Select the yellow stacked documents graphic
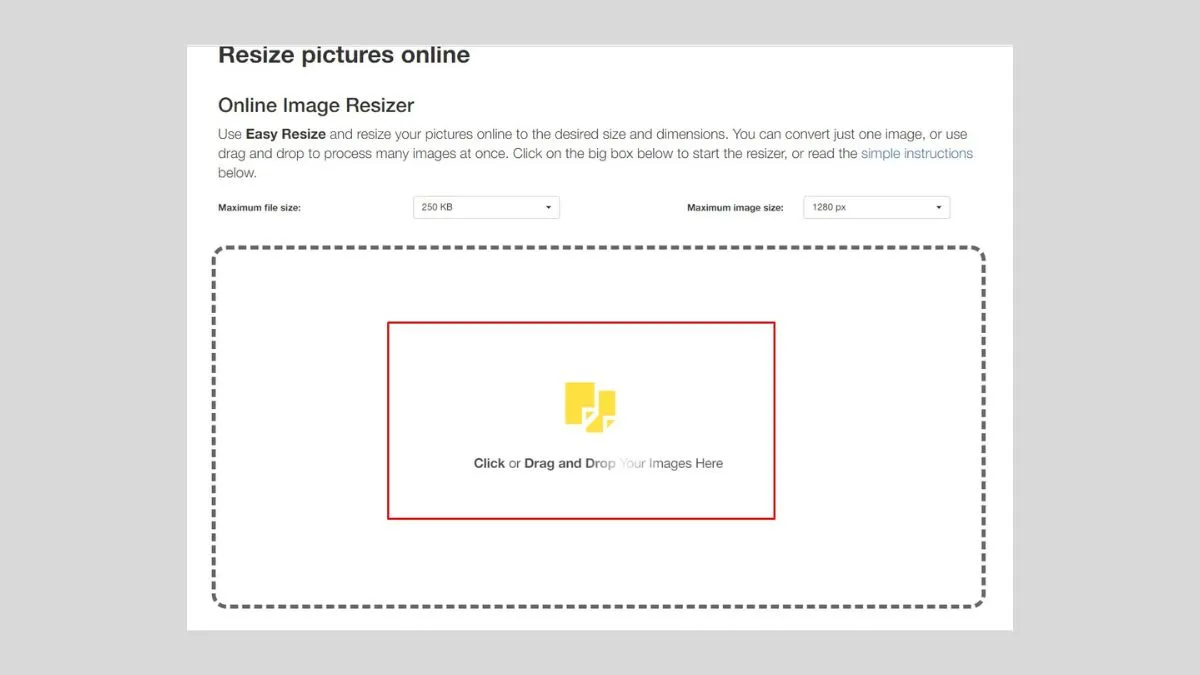The height and width of the screenshot is (675, 1200). [591, 405]
